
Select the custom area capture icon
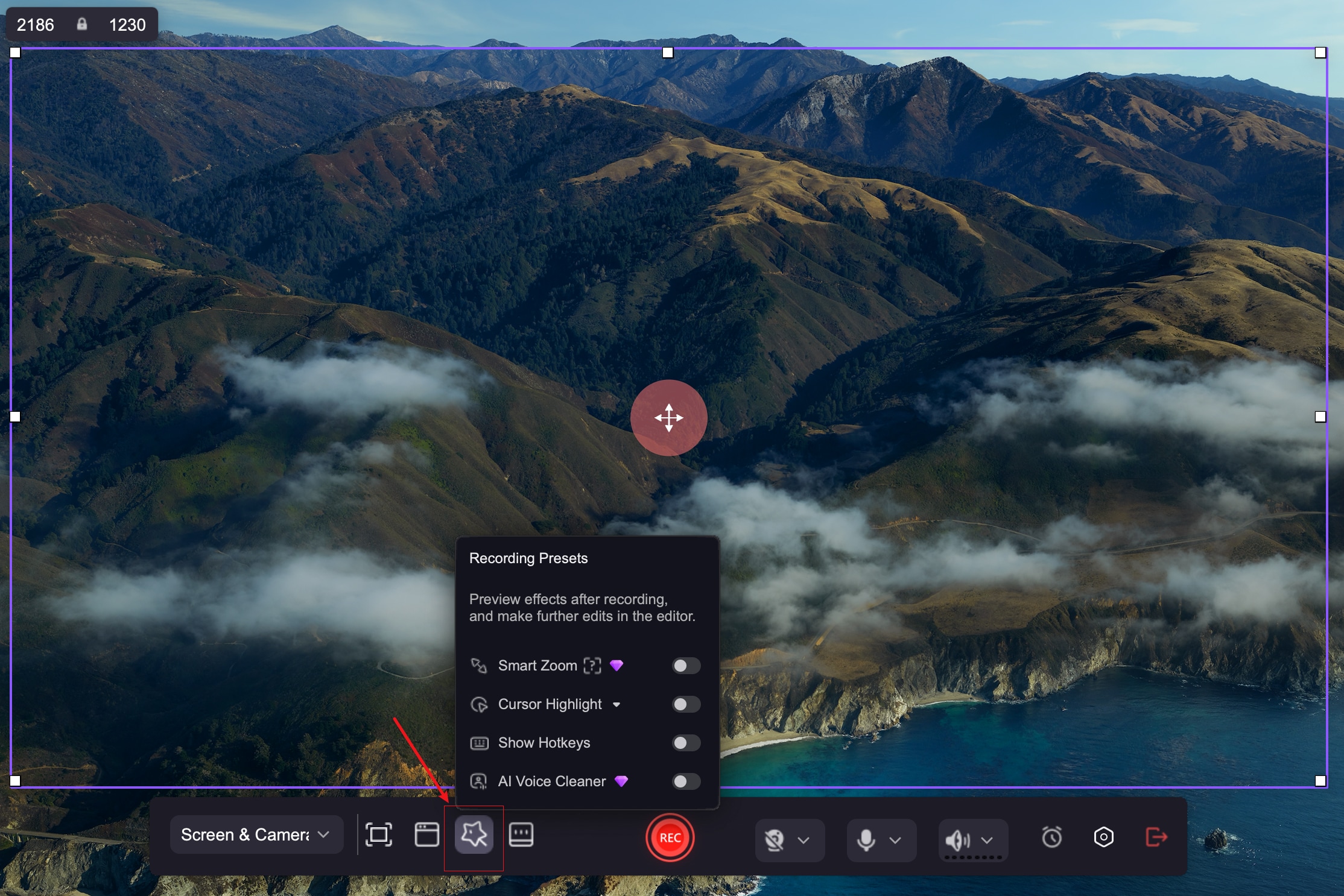(378, 835)
